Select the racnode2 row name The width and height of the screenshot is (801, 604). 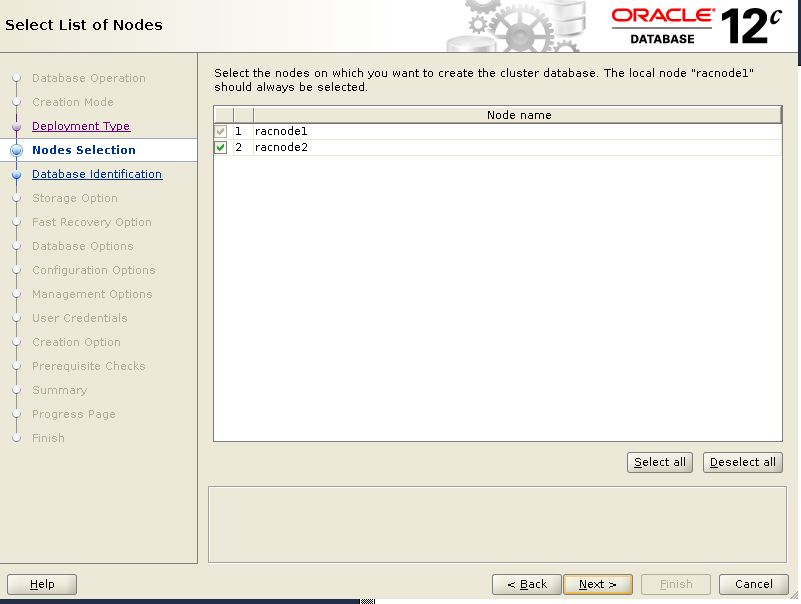click(x=281, y=148)
